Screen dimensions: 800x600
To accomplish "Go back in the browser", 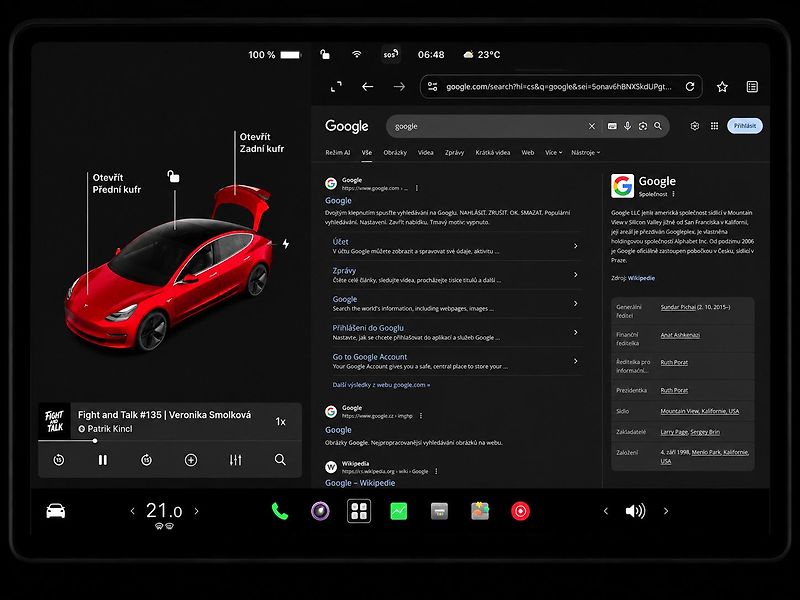I will (367, 87).
